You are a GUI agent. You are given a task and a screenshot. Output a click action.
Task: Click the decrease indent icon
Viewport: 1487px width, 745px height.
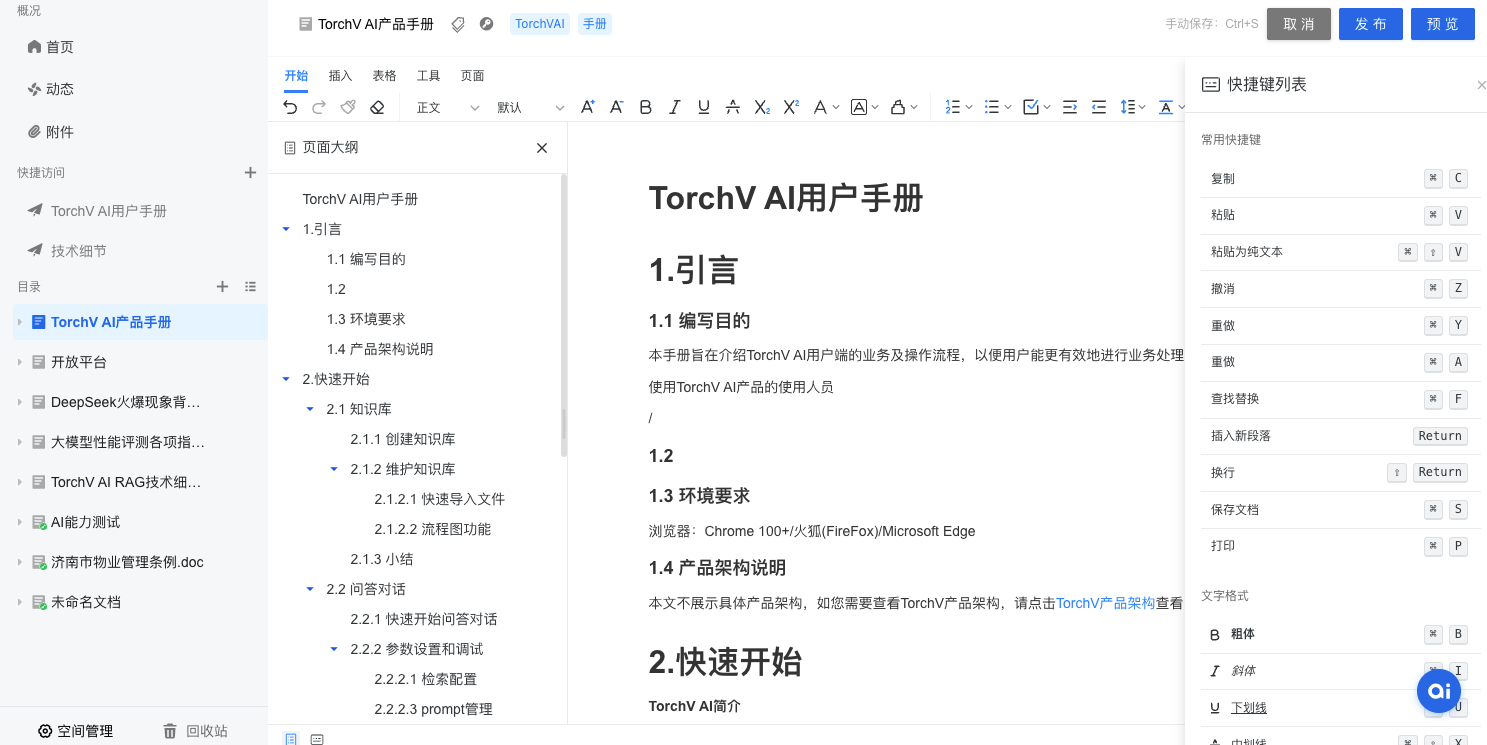click(x=1099, y=107)
